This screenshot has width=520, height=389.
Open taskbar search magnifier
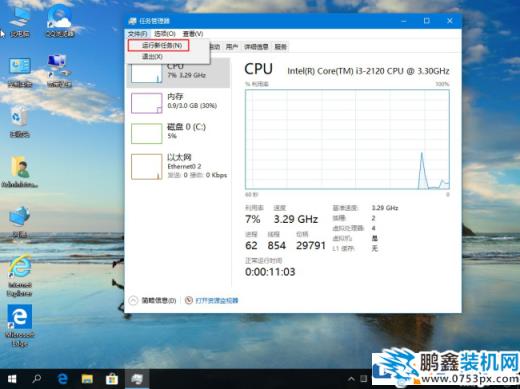pos(37,379)
